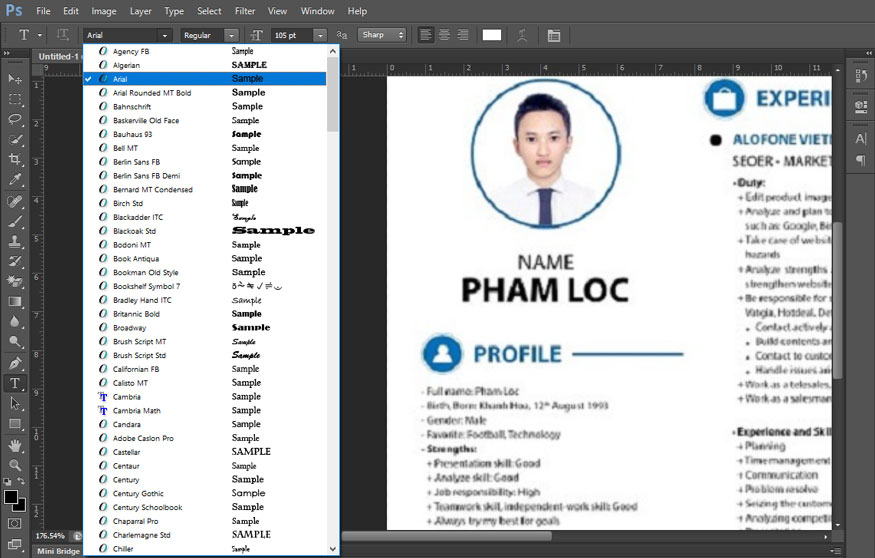875x558 pixels.
Task: Select the Quick Selection tool
Action: tap(15, 140)
